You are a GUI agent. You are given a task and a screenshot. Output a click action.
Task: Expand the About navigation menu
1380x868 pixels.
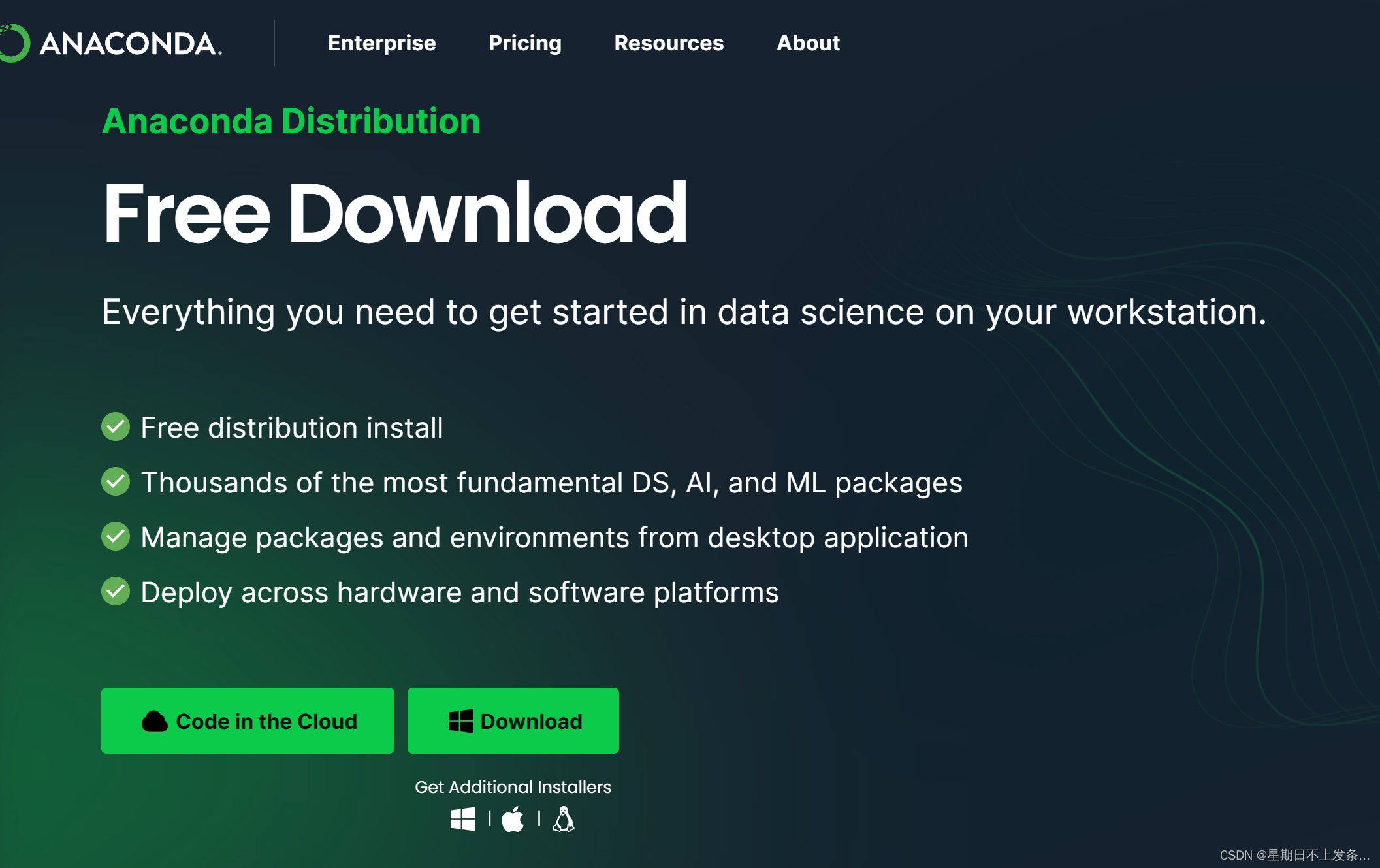[x=807, y=43]
